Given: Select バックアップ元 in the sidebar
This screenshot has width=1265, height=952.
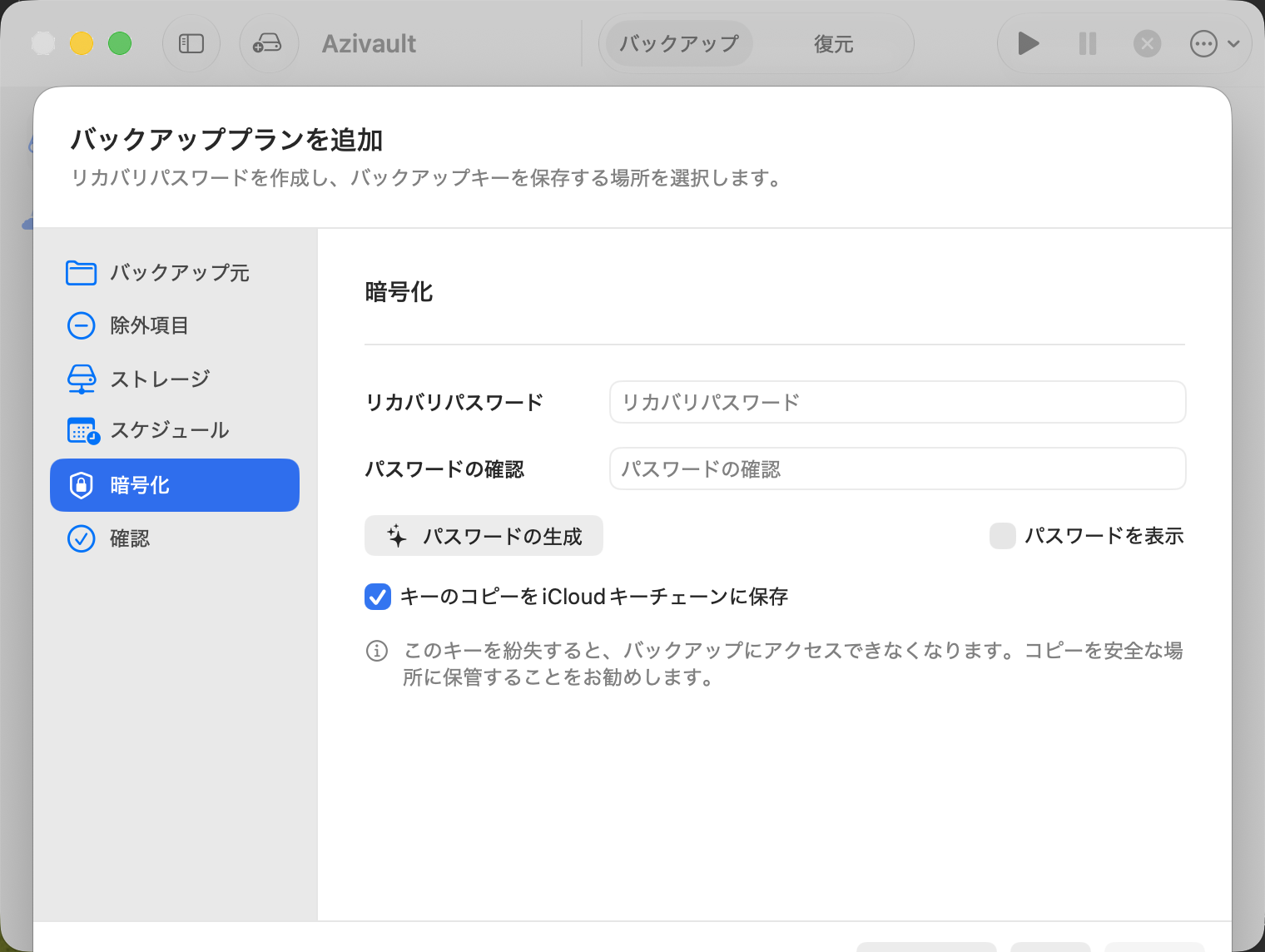Looking at the screenshot, I should click(175, 272).
